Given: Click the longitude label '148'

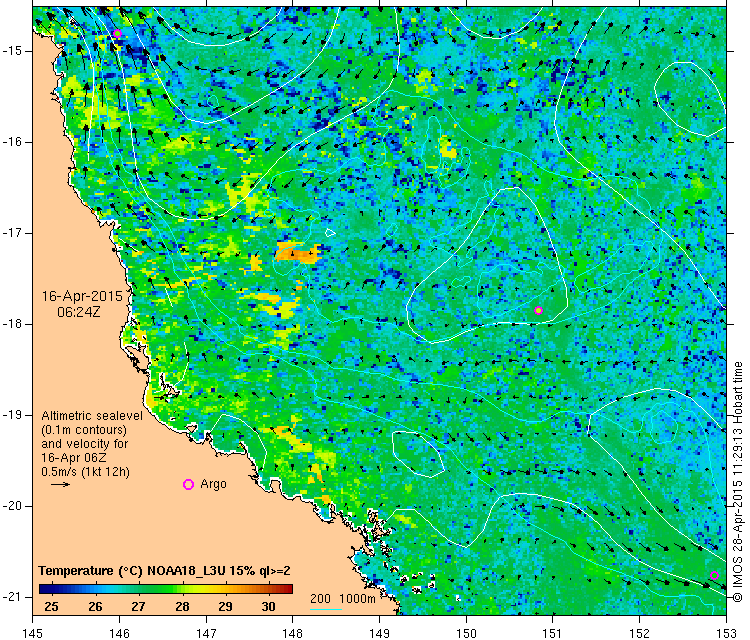Looking at the screenshot, I should (293, 633).
